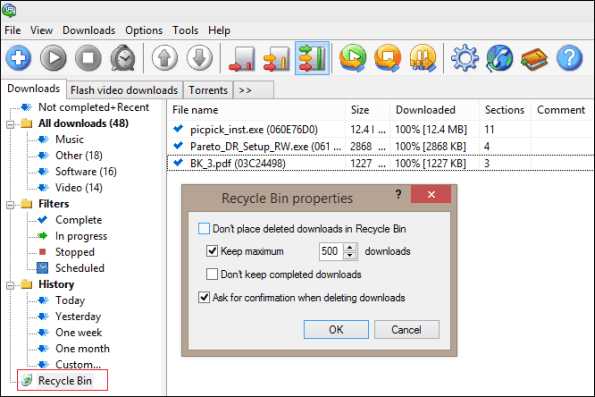Increase maximum downloads with up spinner arrow
Screen dimensions: 595x397
click(350, 247)
